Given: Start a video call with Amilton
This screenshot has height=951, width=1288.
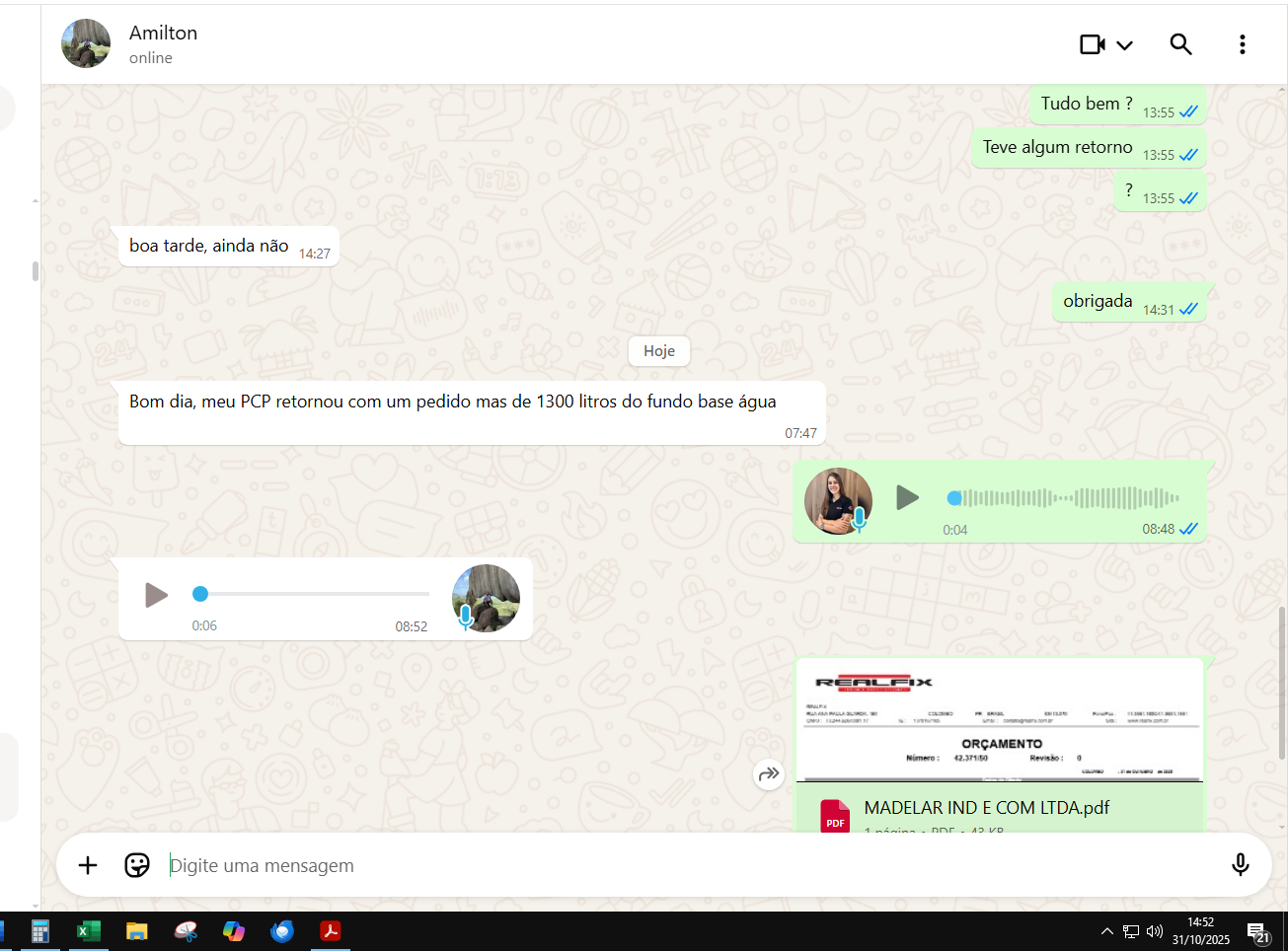Looking at the screenshot, I should (x=1092, y=44).
